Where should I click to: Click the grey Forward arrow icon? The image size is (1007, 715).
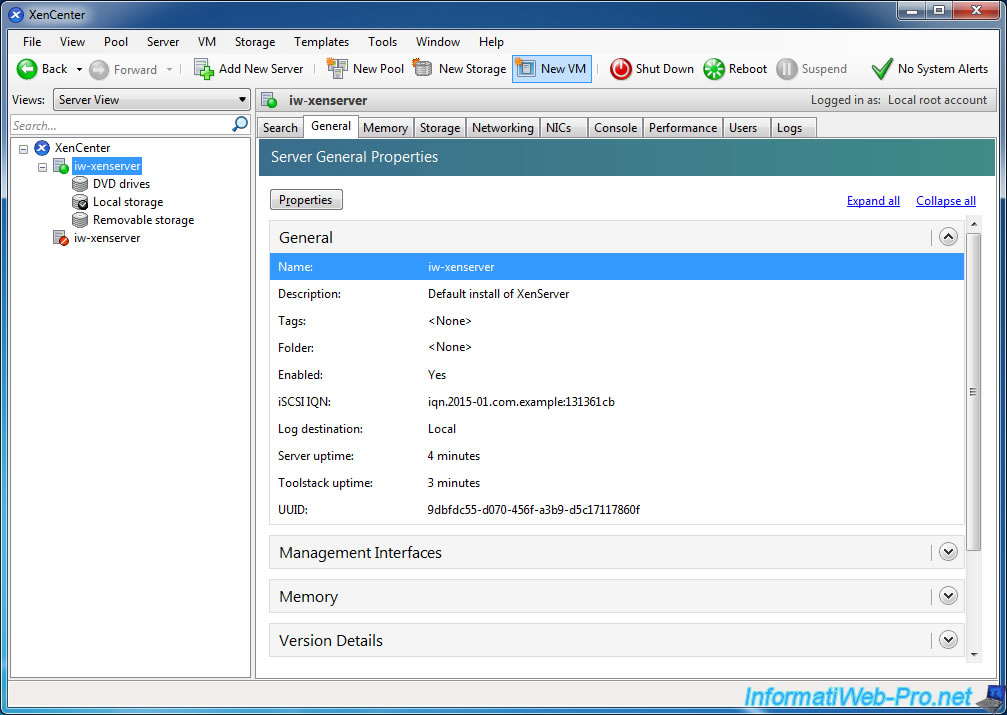coord(99,69)
